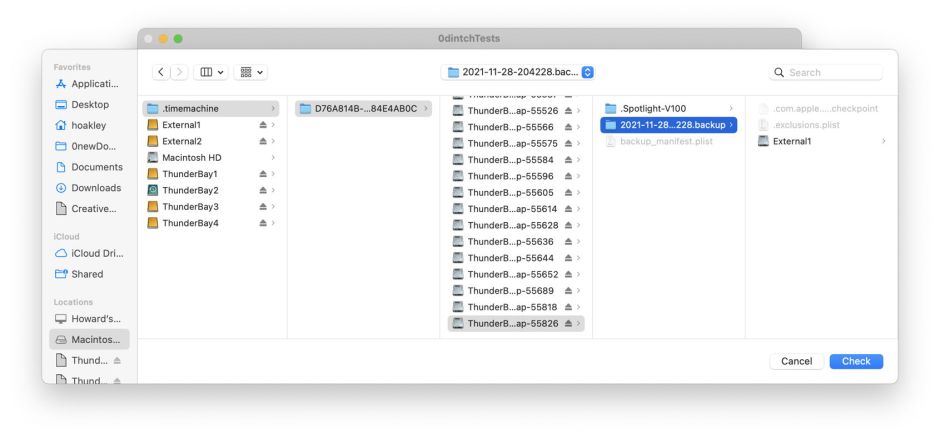Viewport: 940px width, 439px height.
Task: Click the Search input field
Action: point(832,73)
